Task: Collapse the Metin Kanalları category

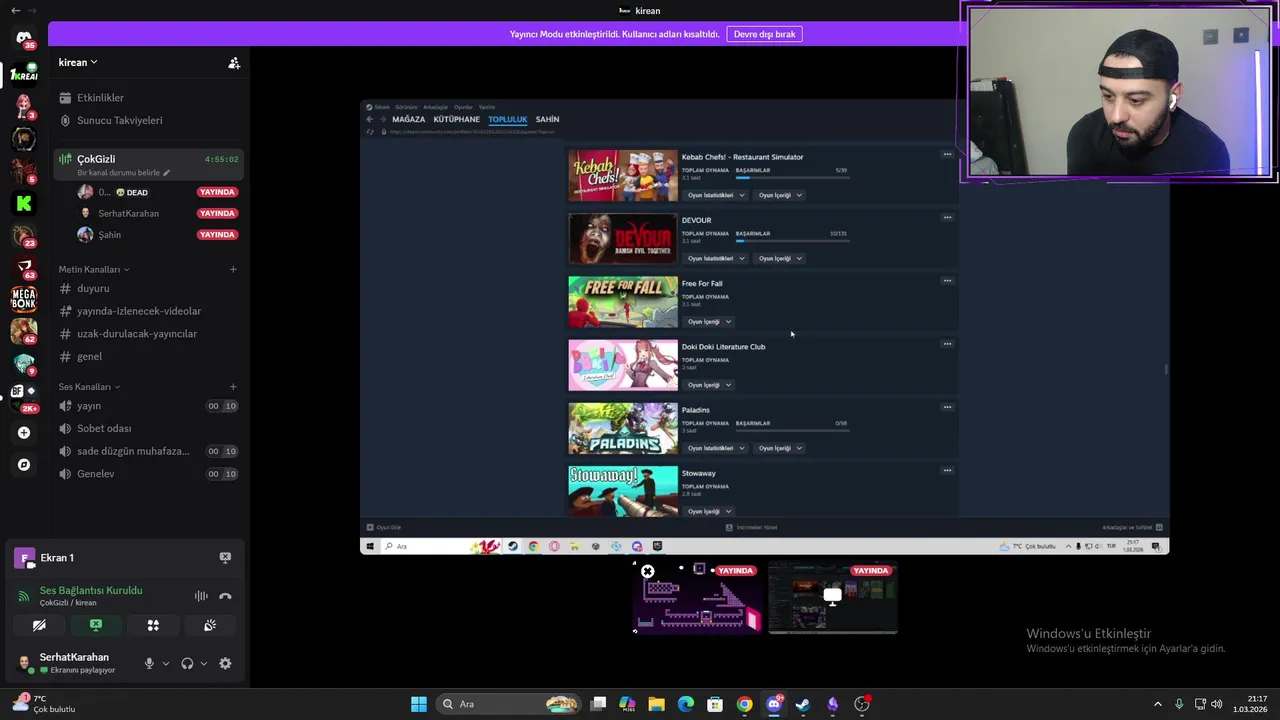Action: point(93,269)
